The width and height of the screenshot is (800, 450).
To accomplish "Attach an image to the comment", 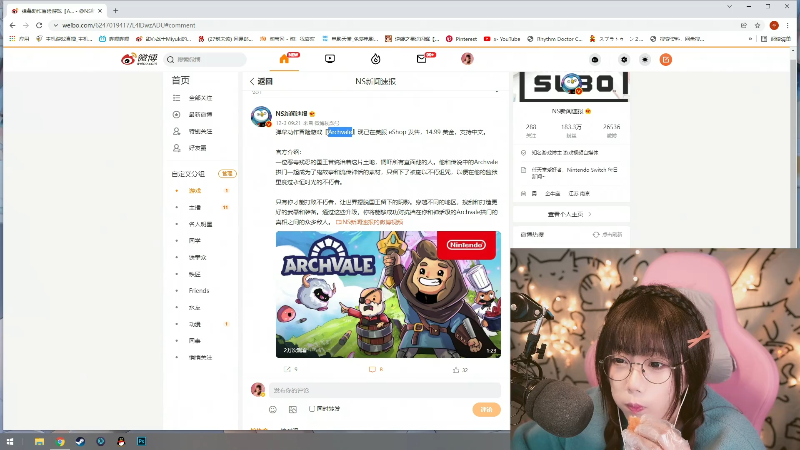I will tap(293, 409).
